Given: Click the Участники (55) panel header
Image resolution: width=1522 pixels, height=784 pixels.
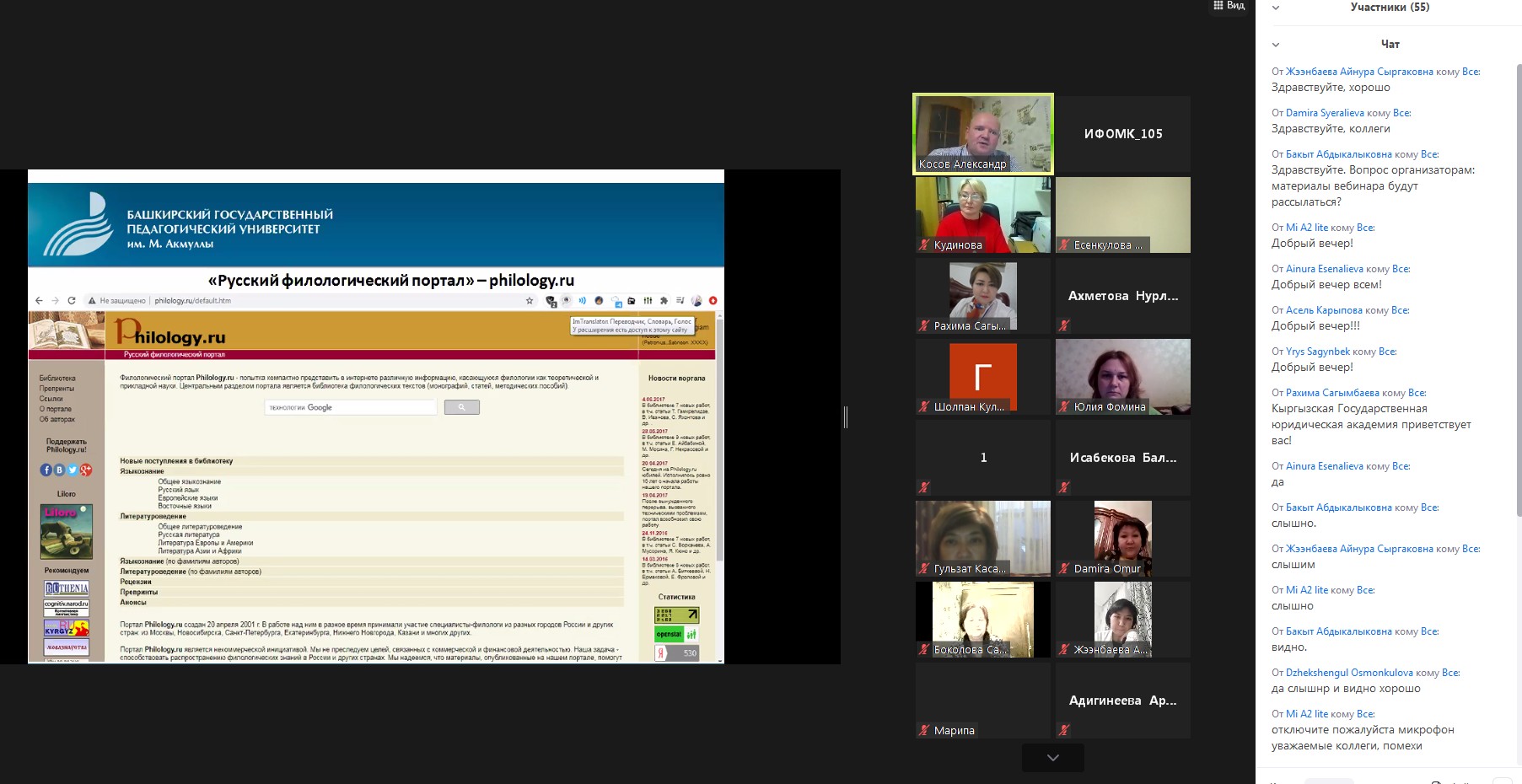Looking at the screenshot, I should [x=1390, y=8].
